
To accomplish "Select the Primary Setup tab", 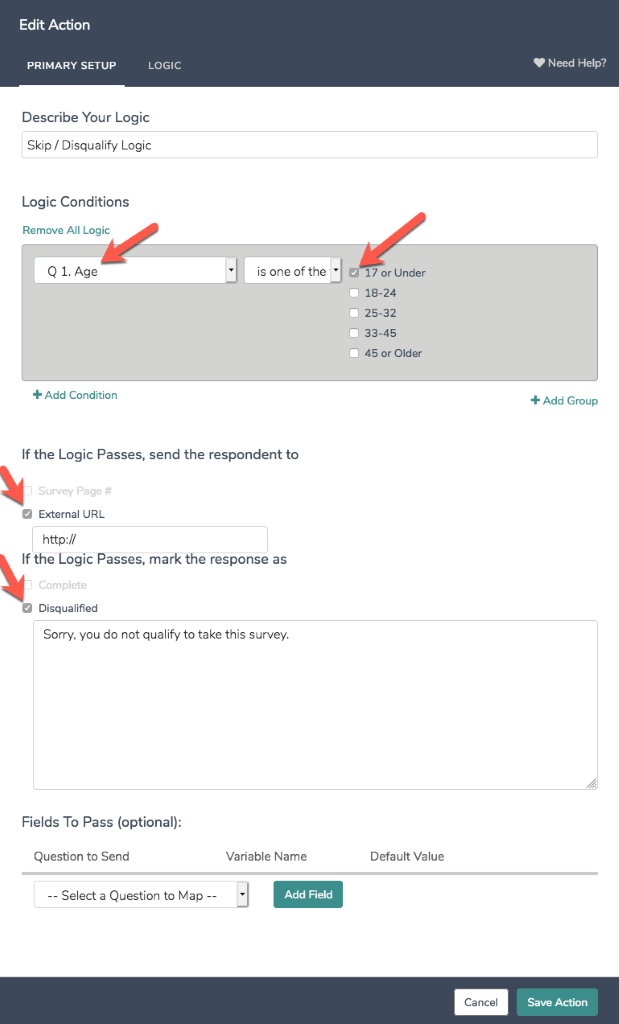I will click(x=72, y=66).
